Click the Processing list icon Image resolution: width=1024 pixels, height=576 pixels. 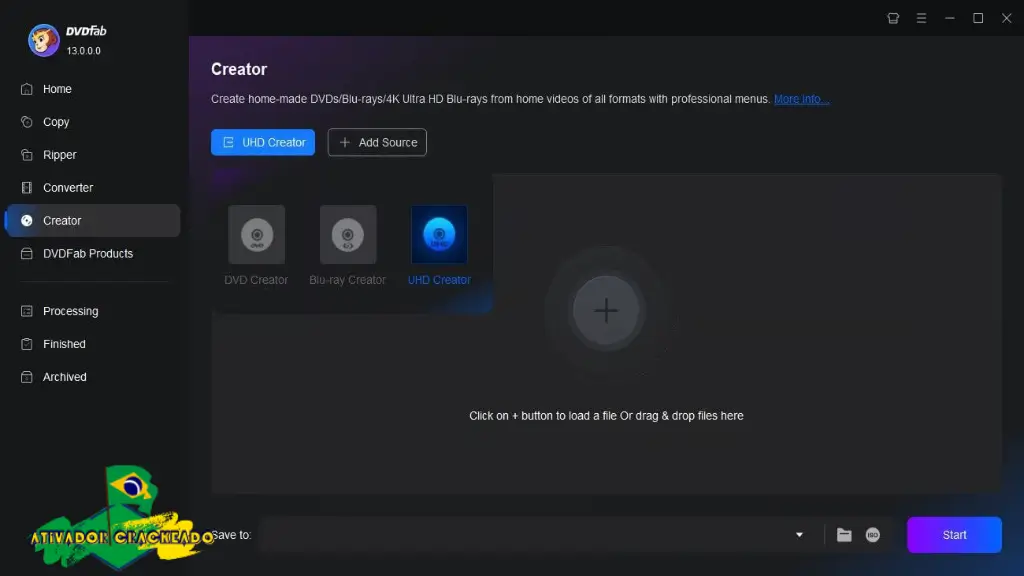[27, 311]
